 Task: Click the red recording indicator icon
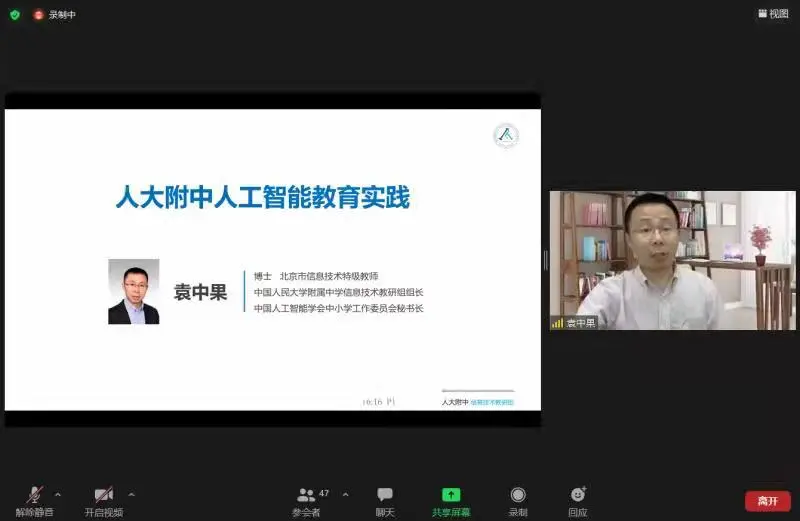click(39, 14)
